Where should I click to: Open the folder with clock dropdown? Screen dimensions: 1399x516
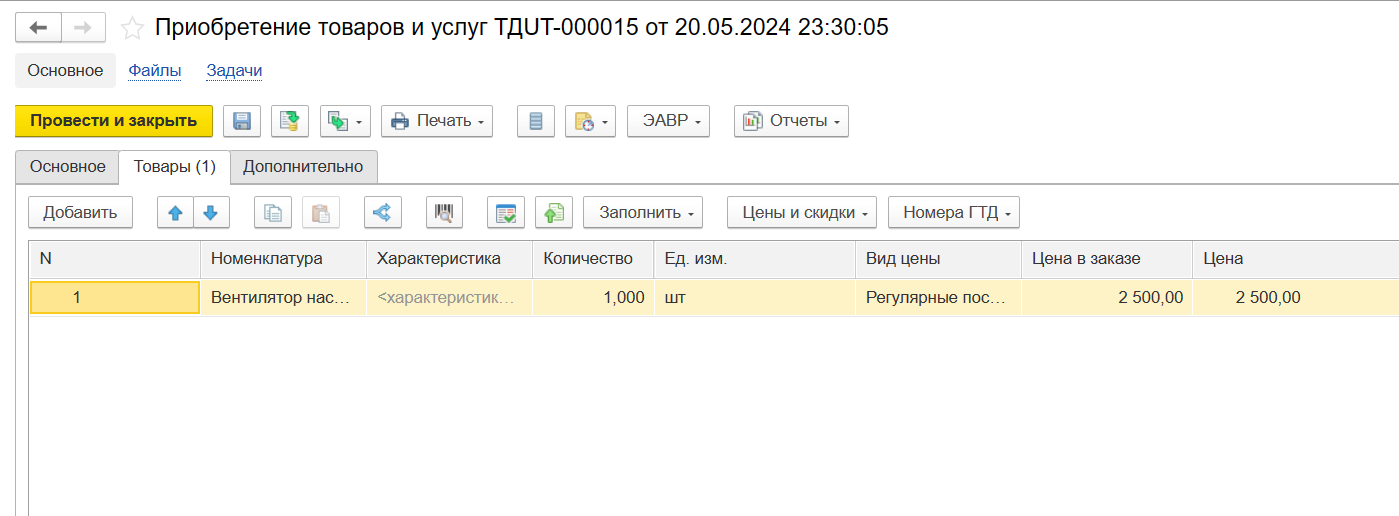click(x=591, y=121)
